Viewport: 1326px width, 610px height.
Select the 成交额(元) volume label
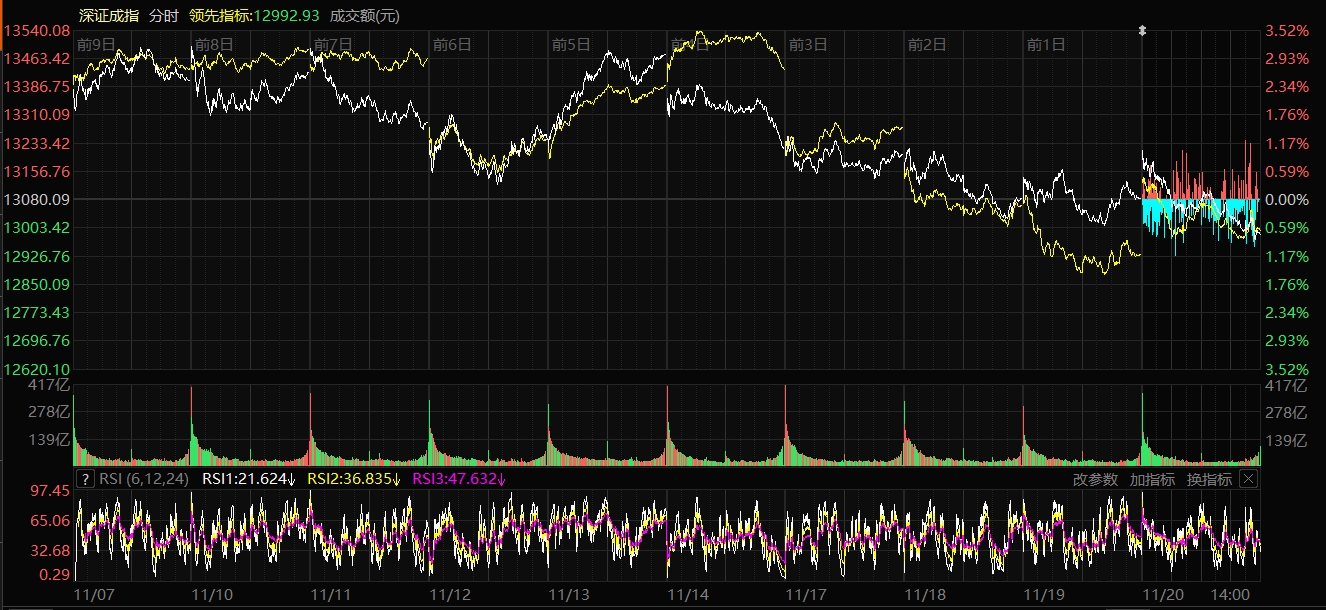tap(364, 15)
